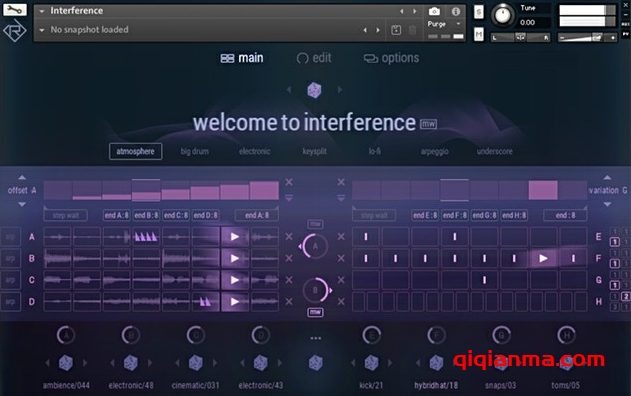Image resolution: width=631 pixels, height=396 pixels.
Task: Clear variation lane with X icon
Action: [341, 182]
